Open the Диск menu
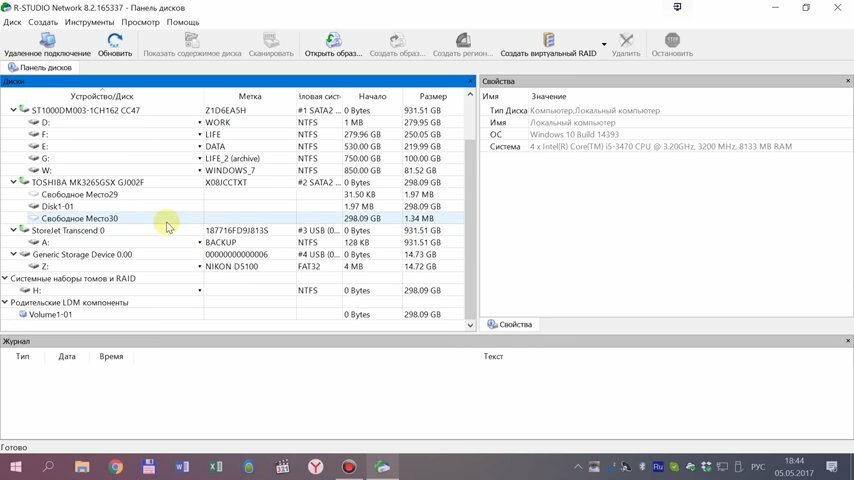 coord(12,22)
